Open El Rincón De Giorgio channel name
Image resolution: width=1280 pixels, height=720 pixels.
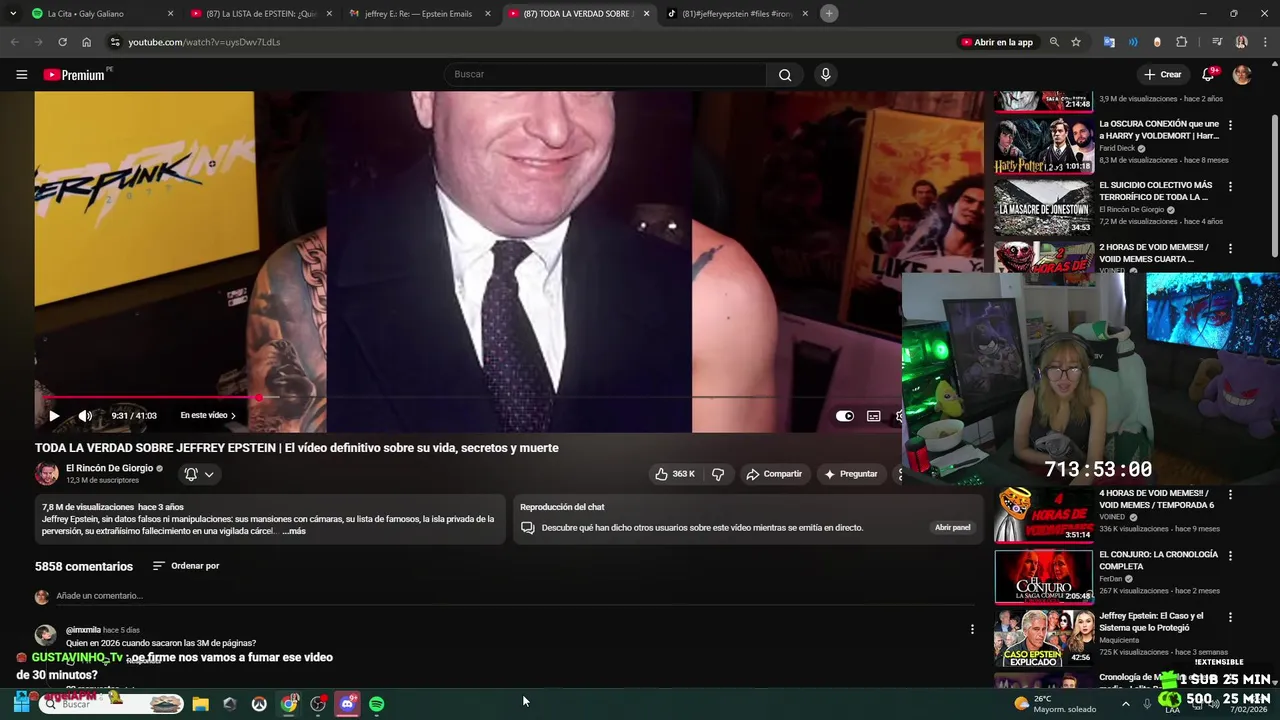point(109,468)
